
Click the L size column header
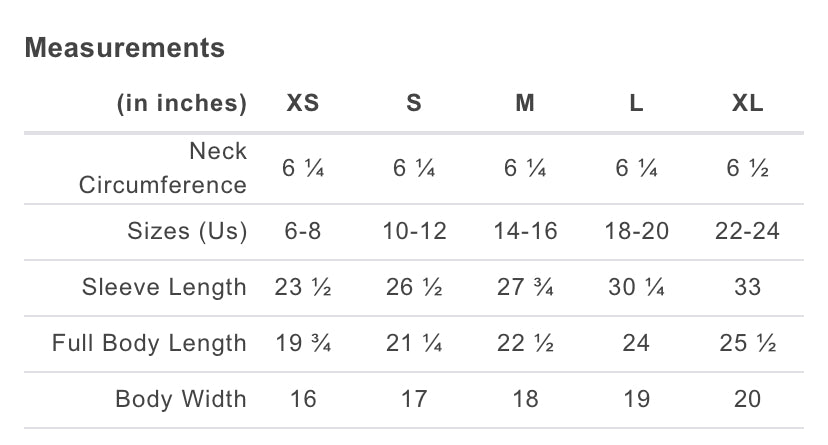[x=636, y=103]
